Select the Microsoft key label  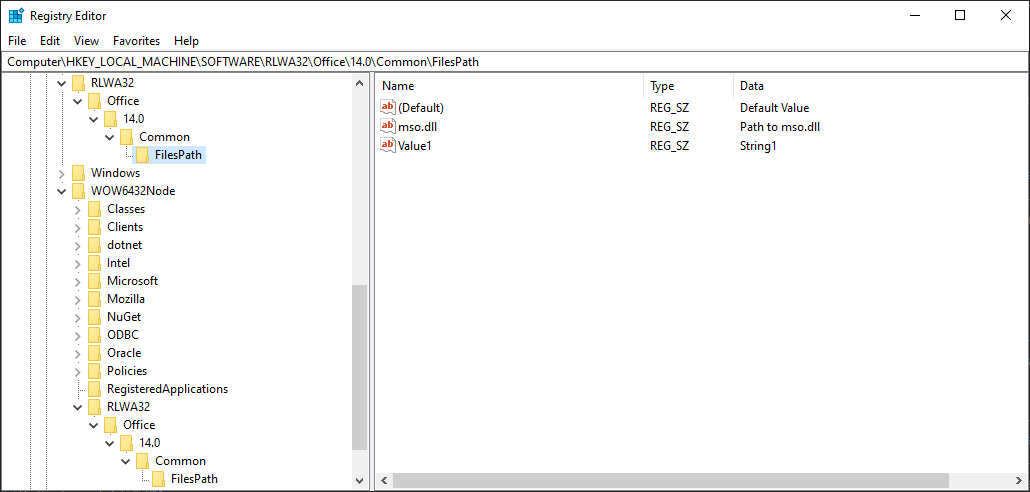[x=133, y=280]
